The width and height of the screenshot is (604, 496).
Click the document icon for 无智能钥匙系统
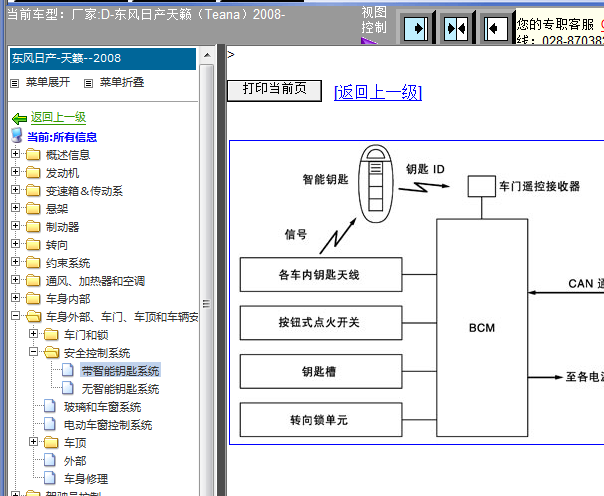pyautogui.click(x=68, y=389)
